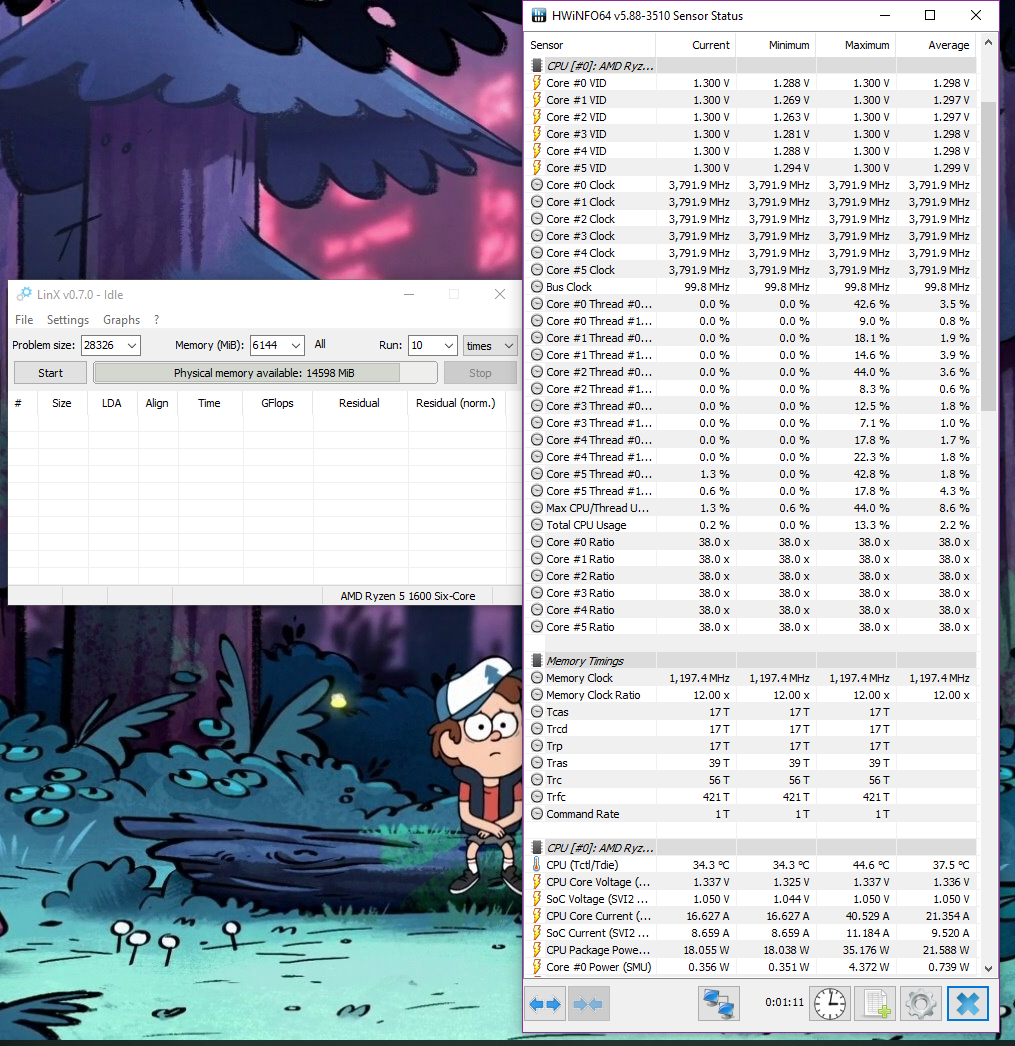Click the Current column header

(x=696, y=45)
